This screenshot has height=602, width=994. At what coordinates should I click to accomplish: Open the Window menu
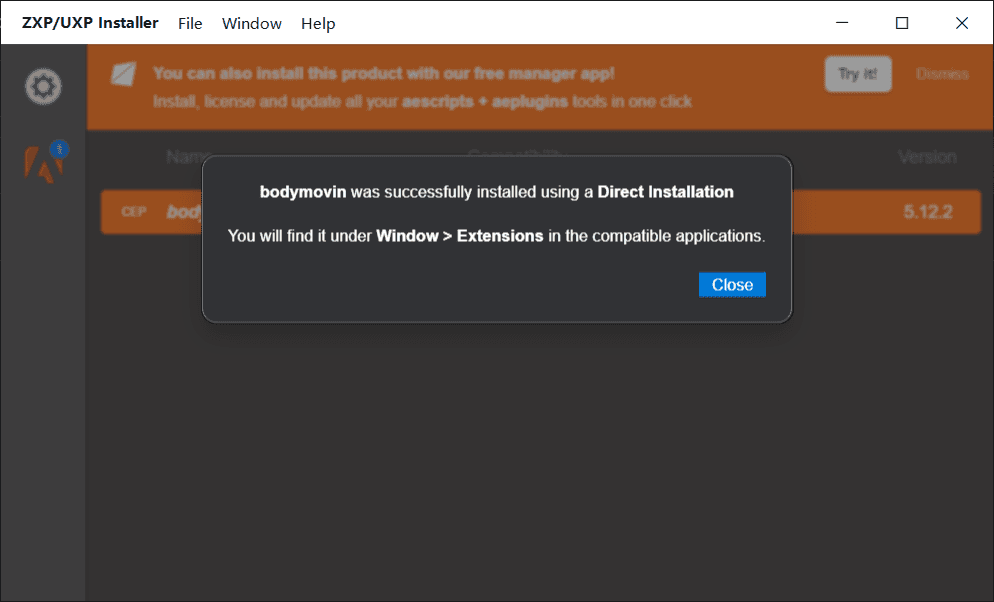(x=252, y=23)
